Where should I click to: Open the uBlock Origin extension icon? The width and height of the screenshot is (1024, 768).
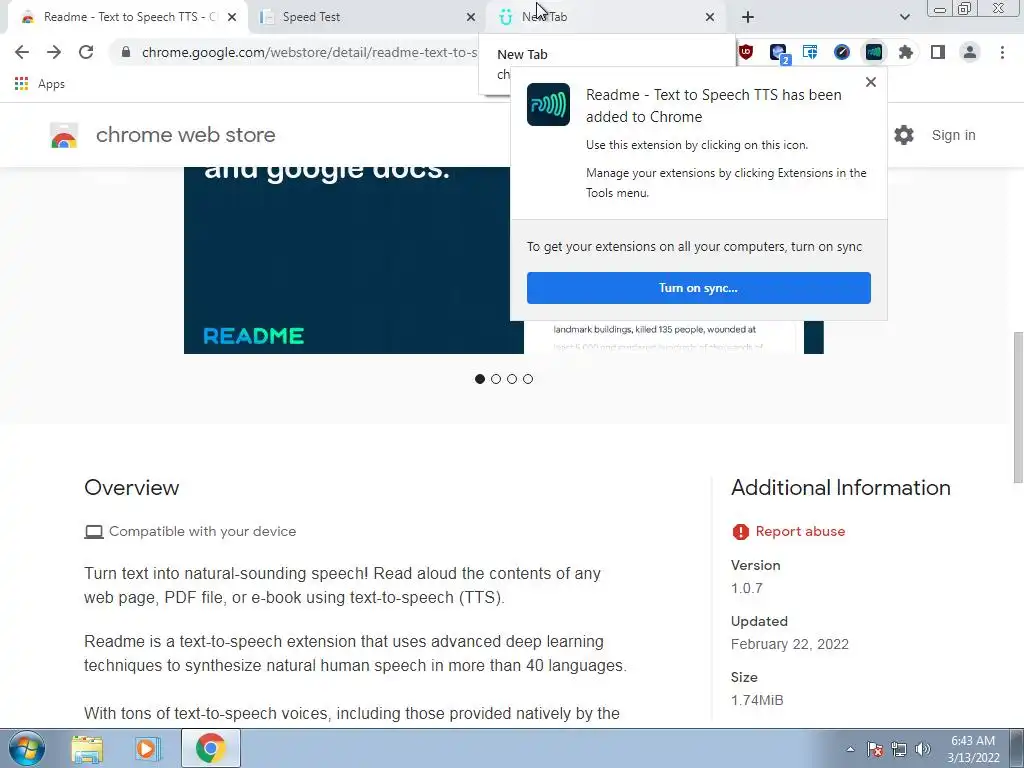(746, 52)
